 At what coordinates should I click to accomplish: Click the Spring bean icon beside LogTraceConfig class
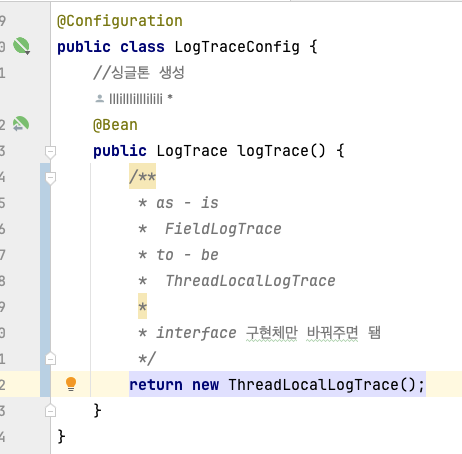tap(22, 46)
